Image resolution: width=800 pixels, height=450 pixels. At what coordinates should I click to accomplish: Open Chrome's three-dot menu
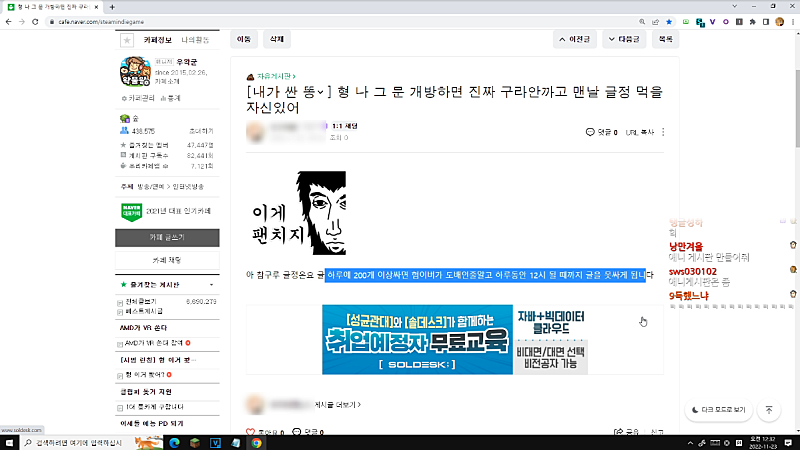pos(793,22)
